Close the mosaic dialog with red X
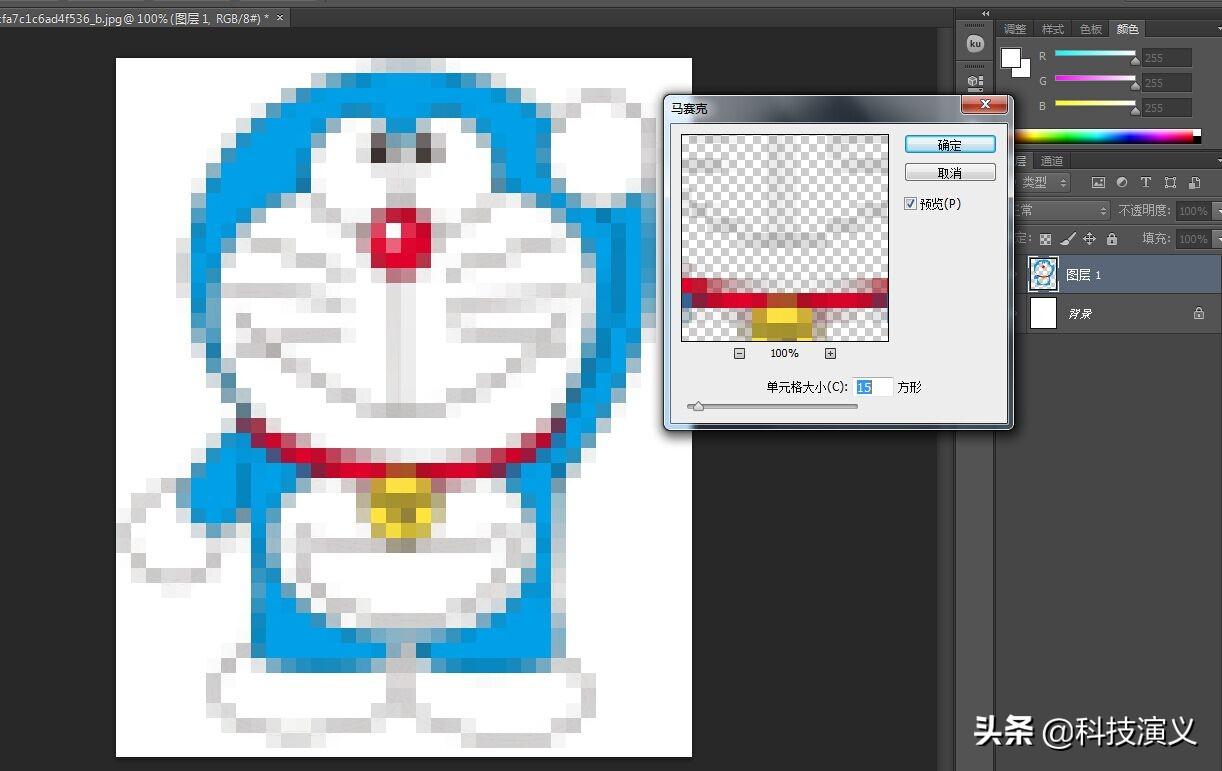Image resolution: width=1222 pixels, height=771 pixels. [x=986, y=105]
